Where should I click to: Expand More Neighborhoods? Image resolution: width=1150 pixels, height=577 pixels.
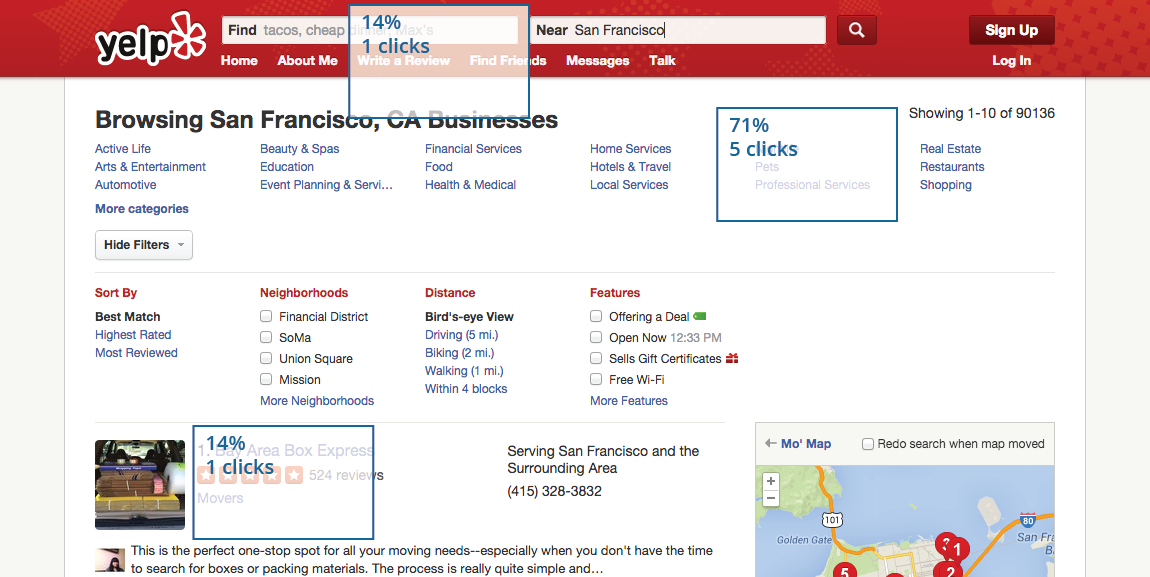click(x=317, y=401)
